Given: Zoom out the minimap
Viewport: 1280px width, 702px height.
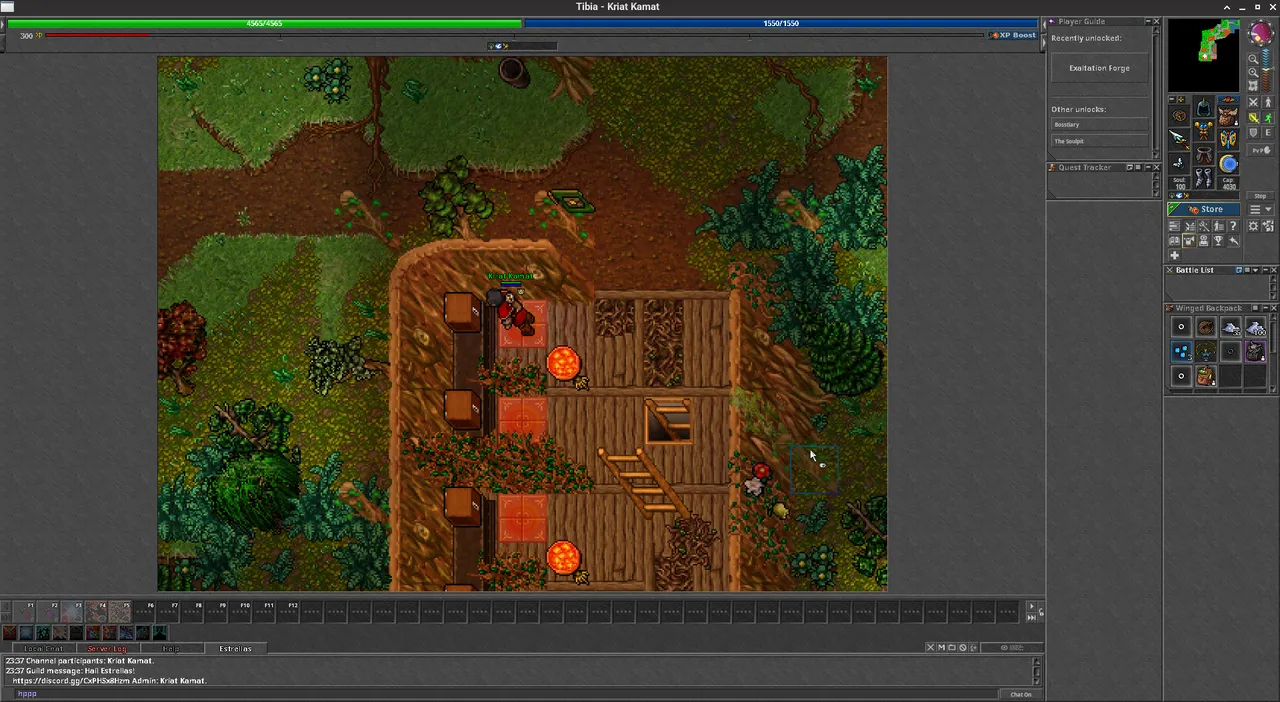Looking at the screenshot, I should click(1253, 59).
